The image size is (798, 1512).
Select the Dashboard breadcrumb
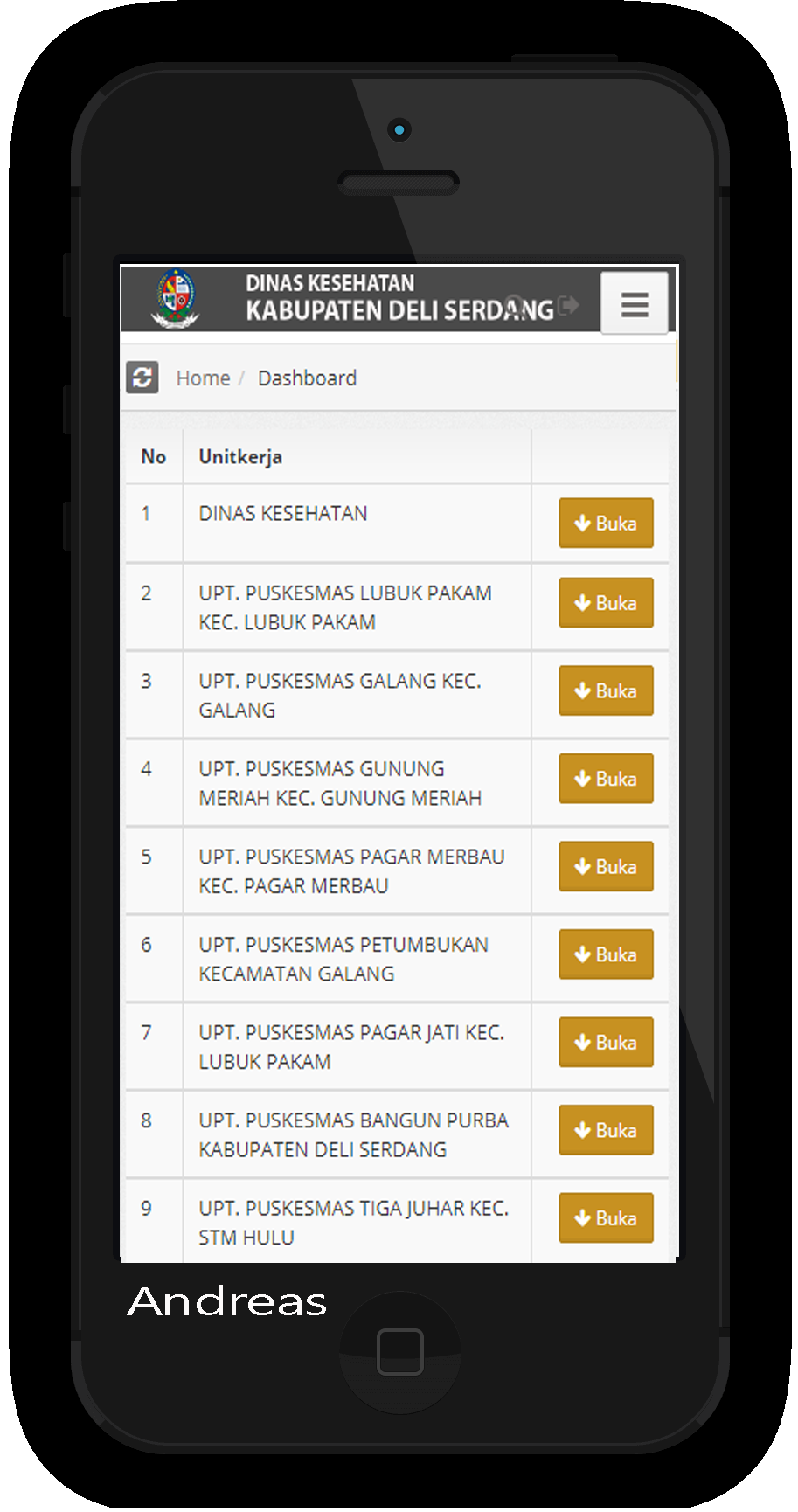click(x=307, y=378)
